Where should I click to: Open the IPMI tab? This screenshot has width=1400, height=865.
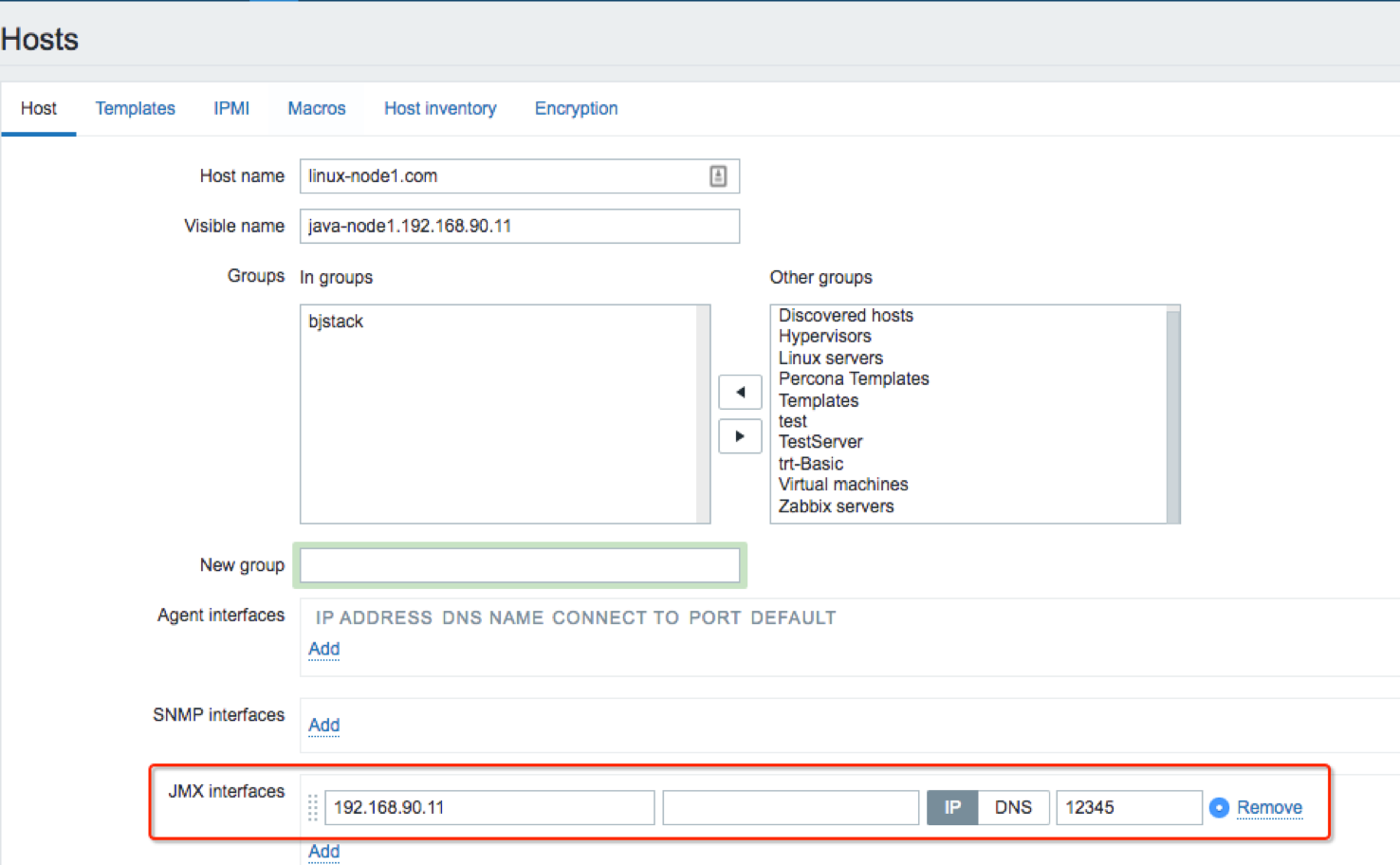[231, 108]
